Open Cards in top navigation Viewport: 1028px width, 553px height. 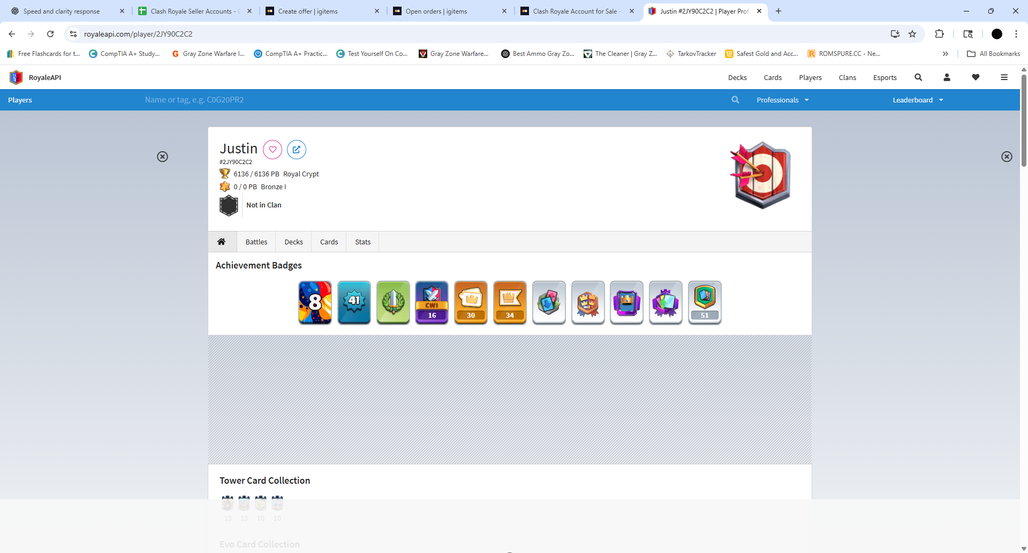click(772, 77)
